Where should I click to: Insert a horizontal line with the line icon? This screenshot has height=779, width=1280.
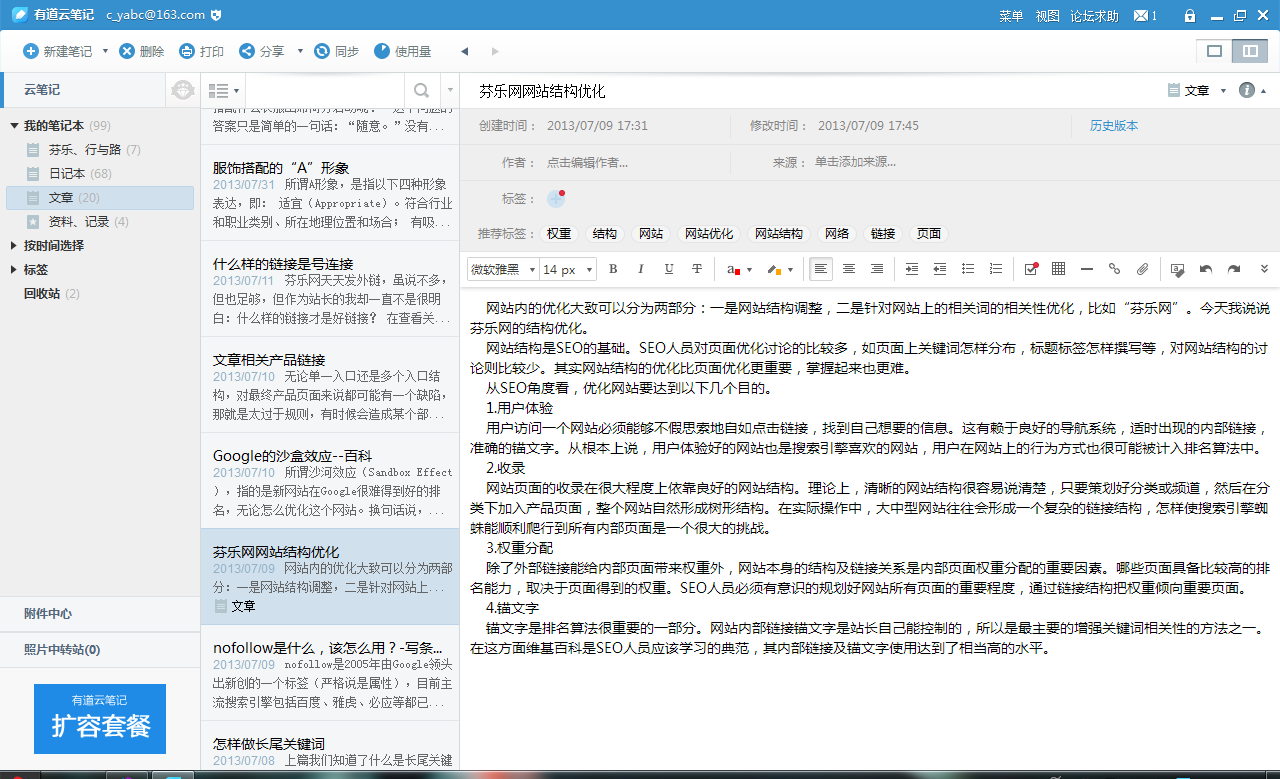click(x=1086, y=268)
